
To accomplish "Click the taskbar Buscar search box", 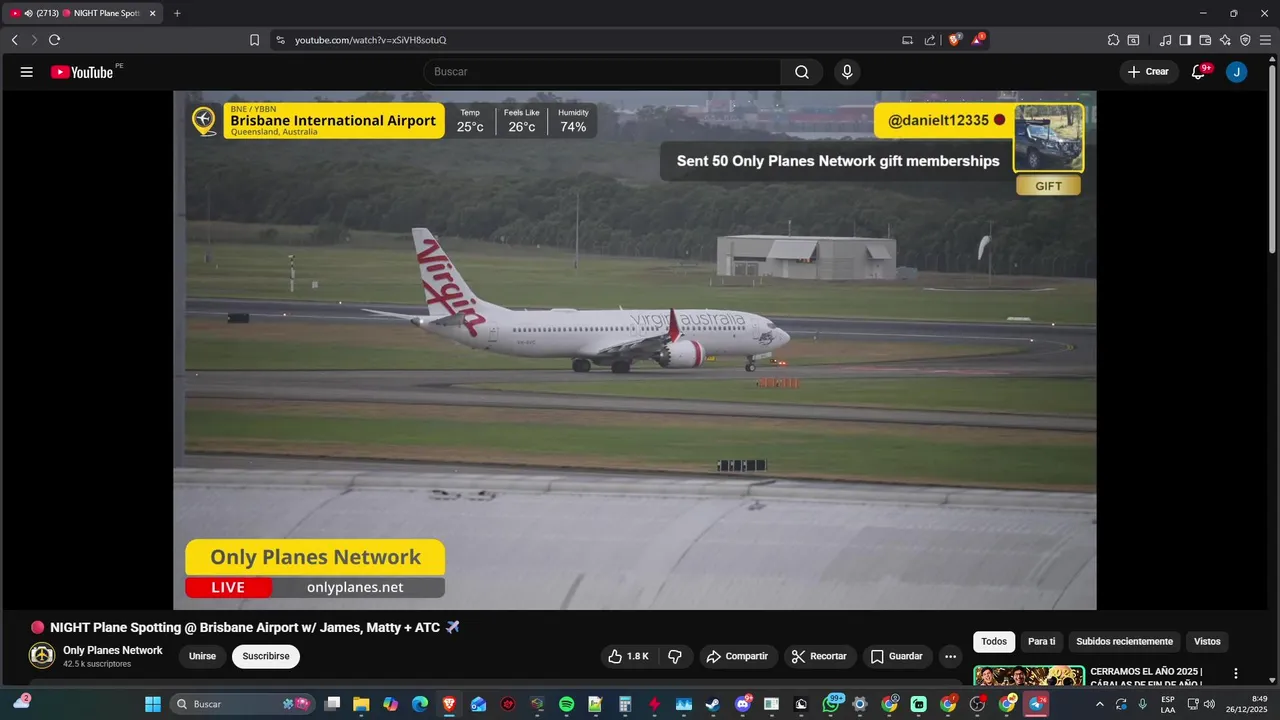I will pyautogui.click(x=241, y=704).
